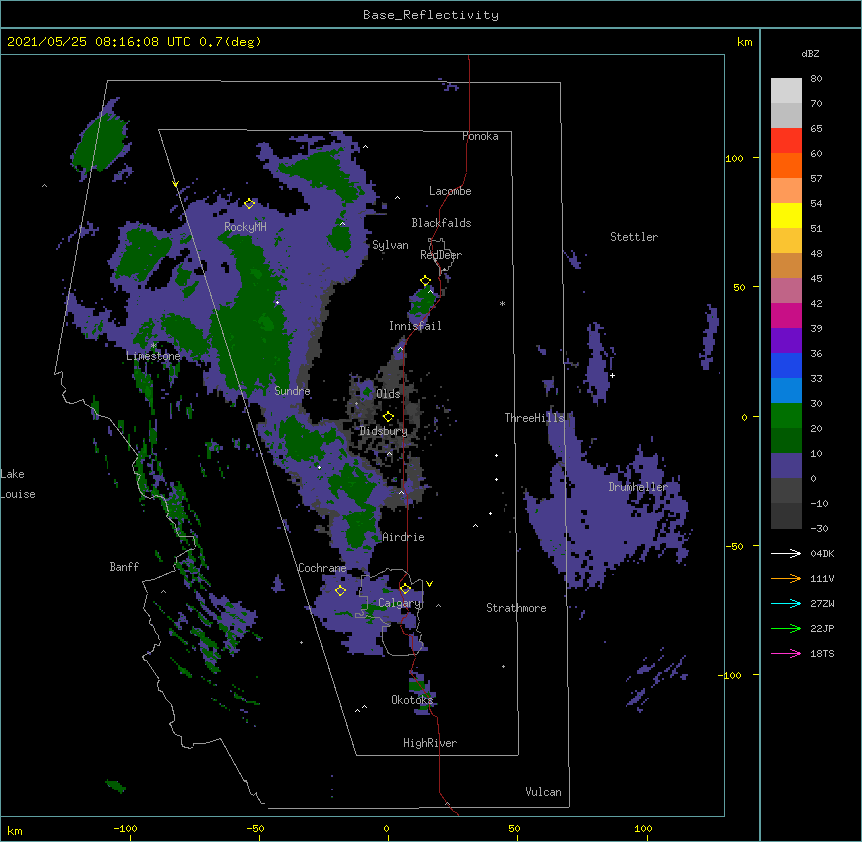Click the dBZ heading above color scale
This screenshot has width=862, height=842.
pos(810,54)
